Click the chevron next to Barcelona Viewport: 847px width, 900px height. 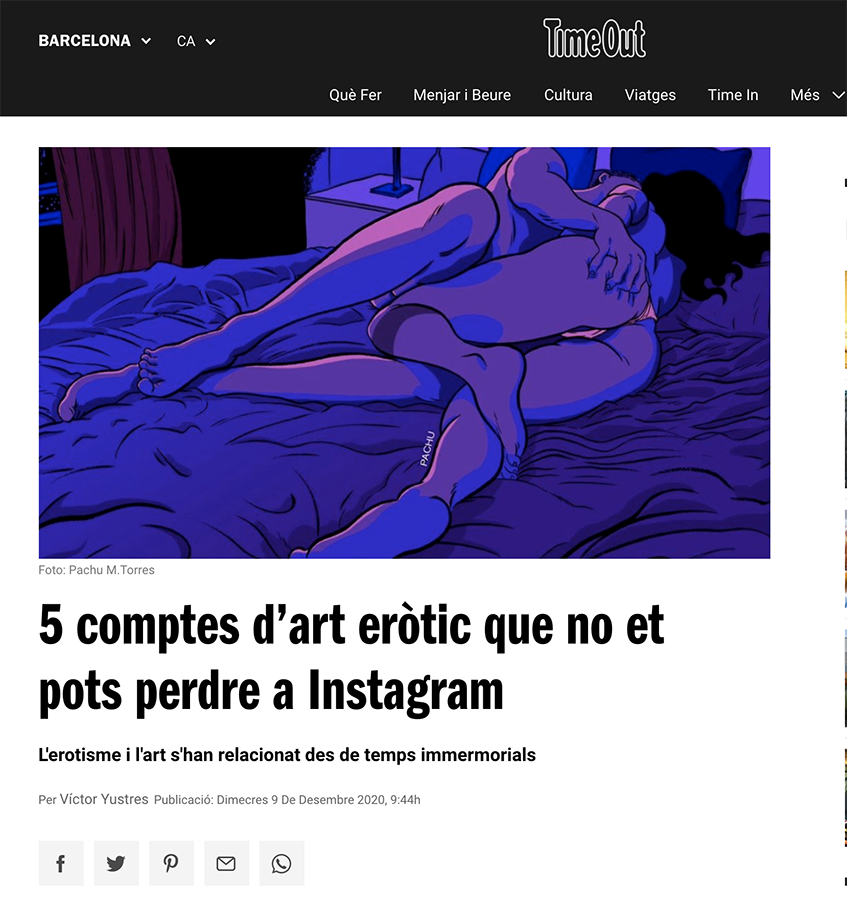pos(146,41)
